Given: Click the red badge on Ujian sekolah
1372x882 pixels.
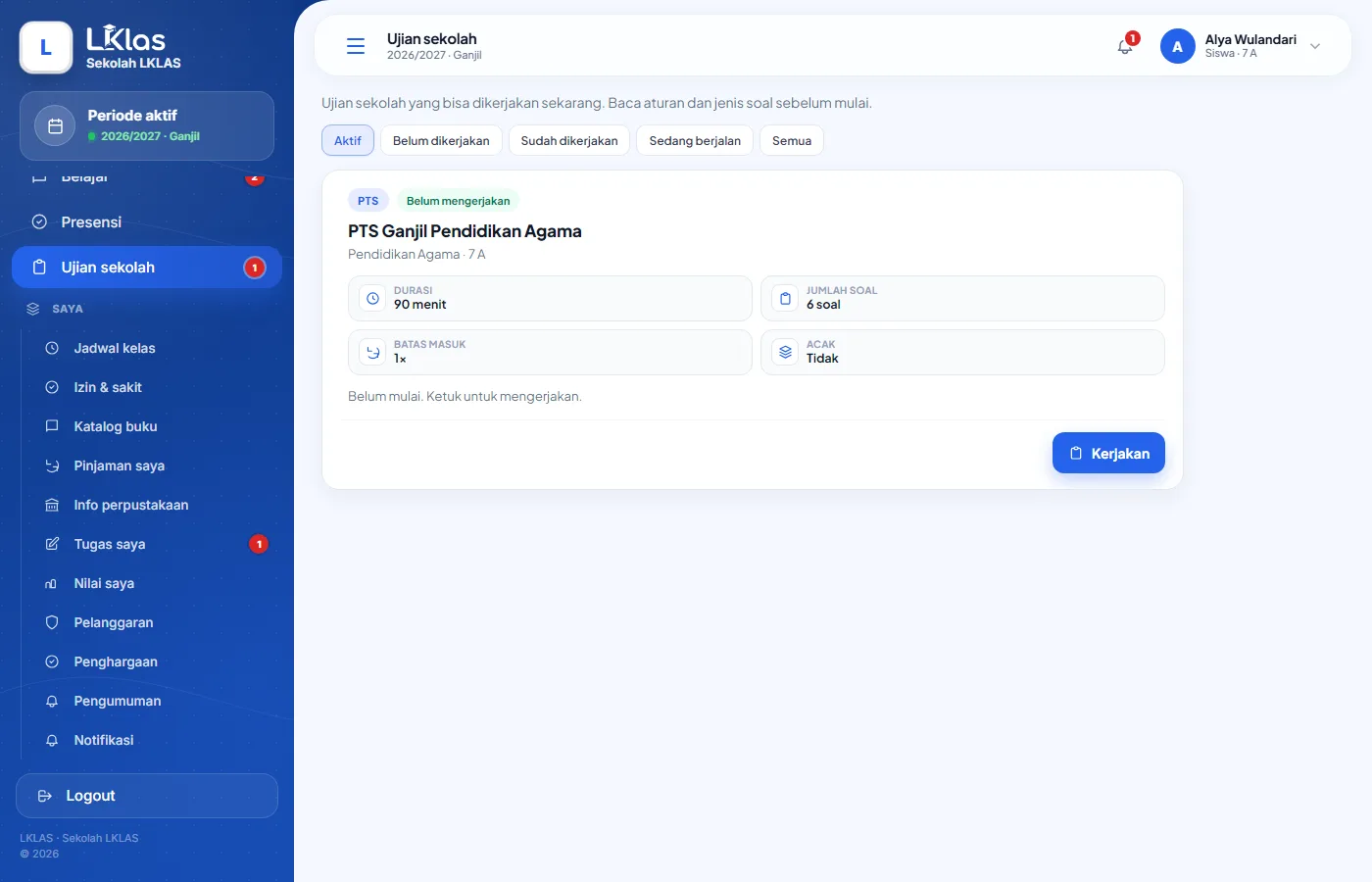Looking at the screenshot, I should click(x=255, y=268).
